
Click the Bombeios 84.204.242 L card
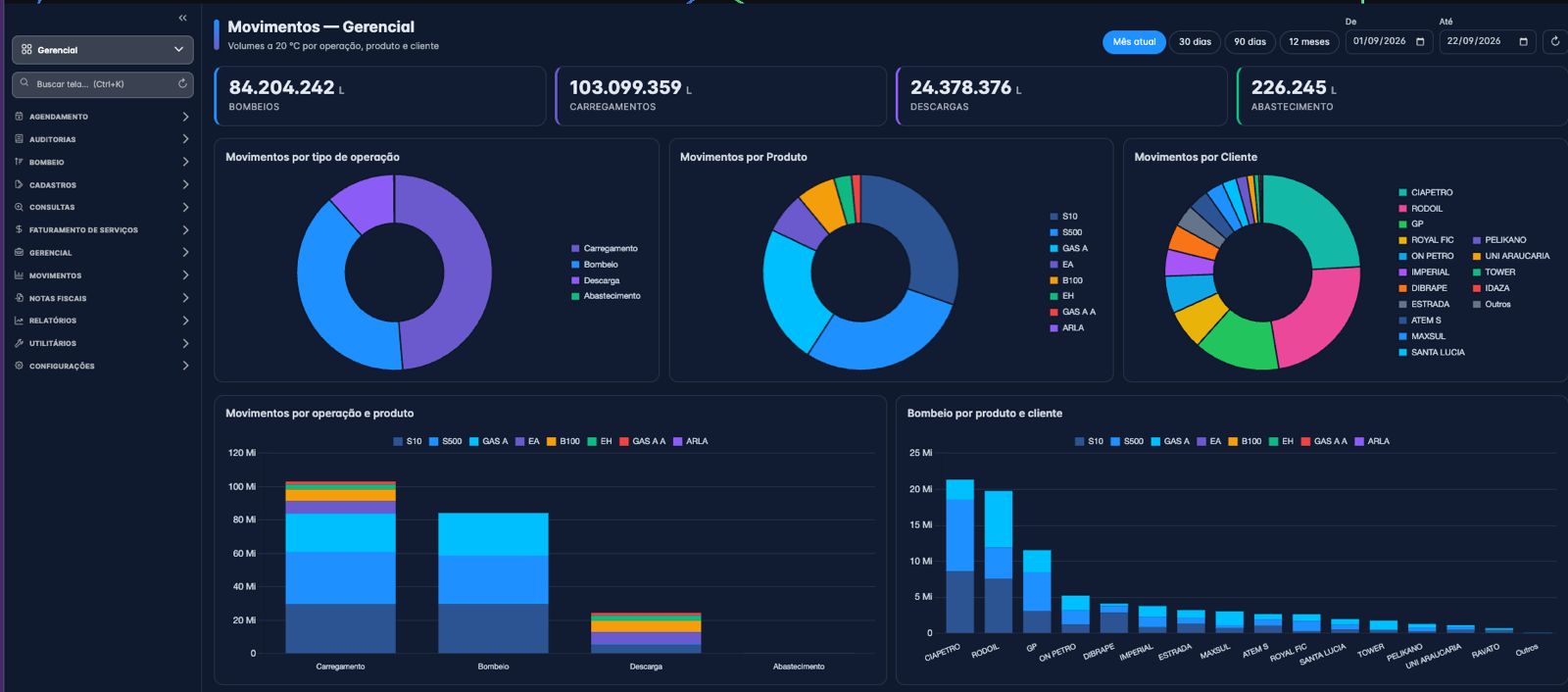pos(380,96)
